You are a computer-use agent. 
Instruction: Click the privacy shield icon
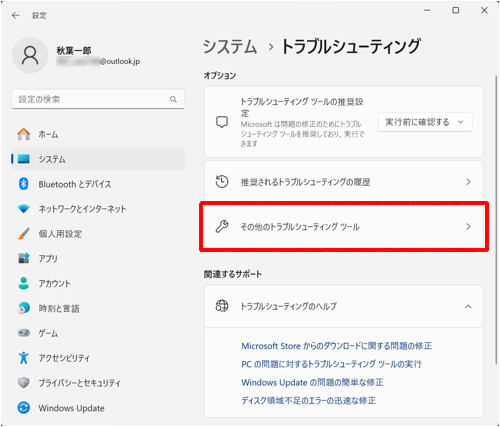click(24, 383)
